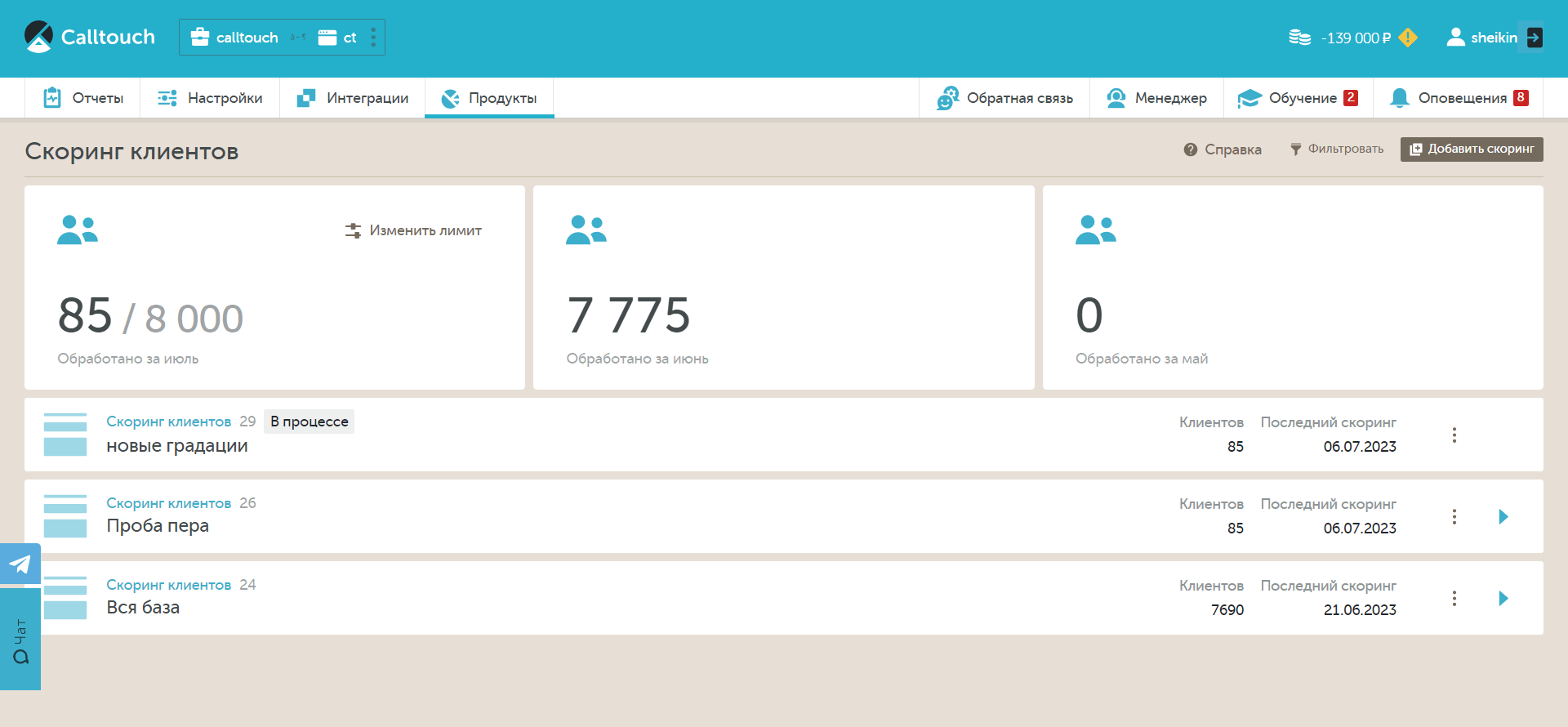This screenshot has width=1568, height=727.
Task: Open the Настройки menu
Action: pyautogui.click(x=210, y=98)
